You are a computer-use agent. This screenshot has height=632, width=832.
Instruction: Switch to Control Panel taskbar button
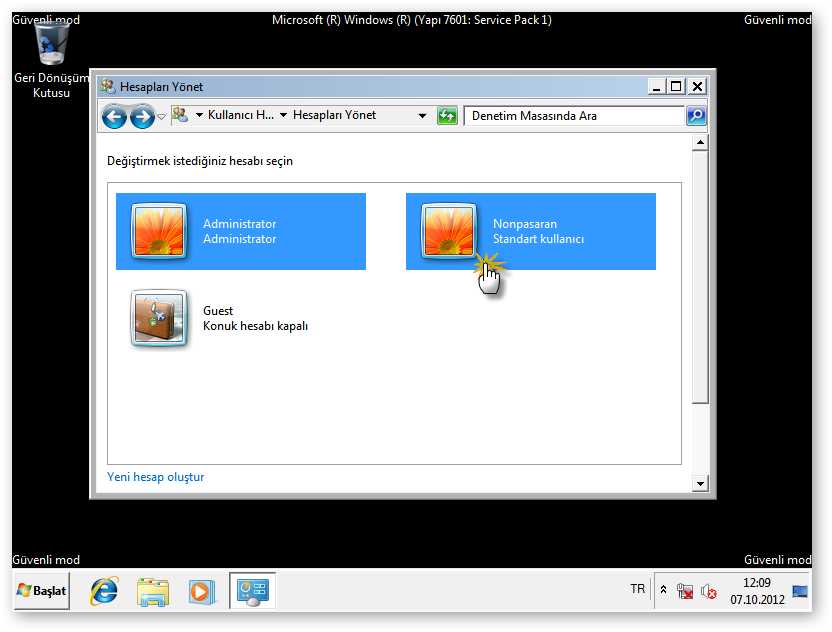pyautogui.click(x=253, y=591)
